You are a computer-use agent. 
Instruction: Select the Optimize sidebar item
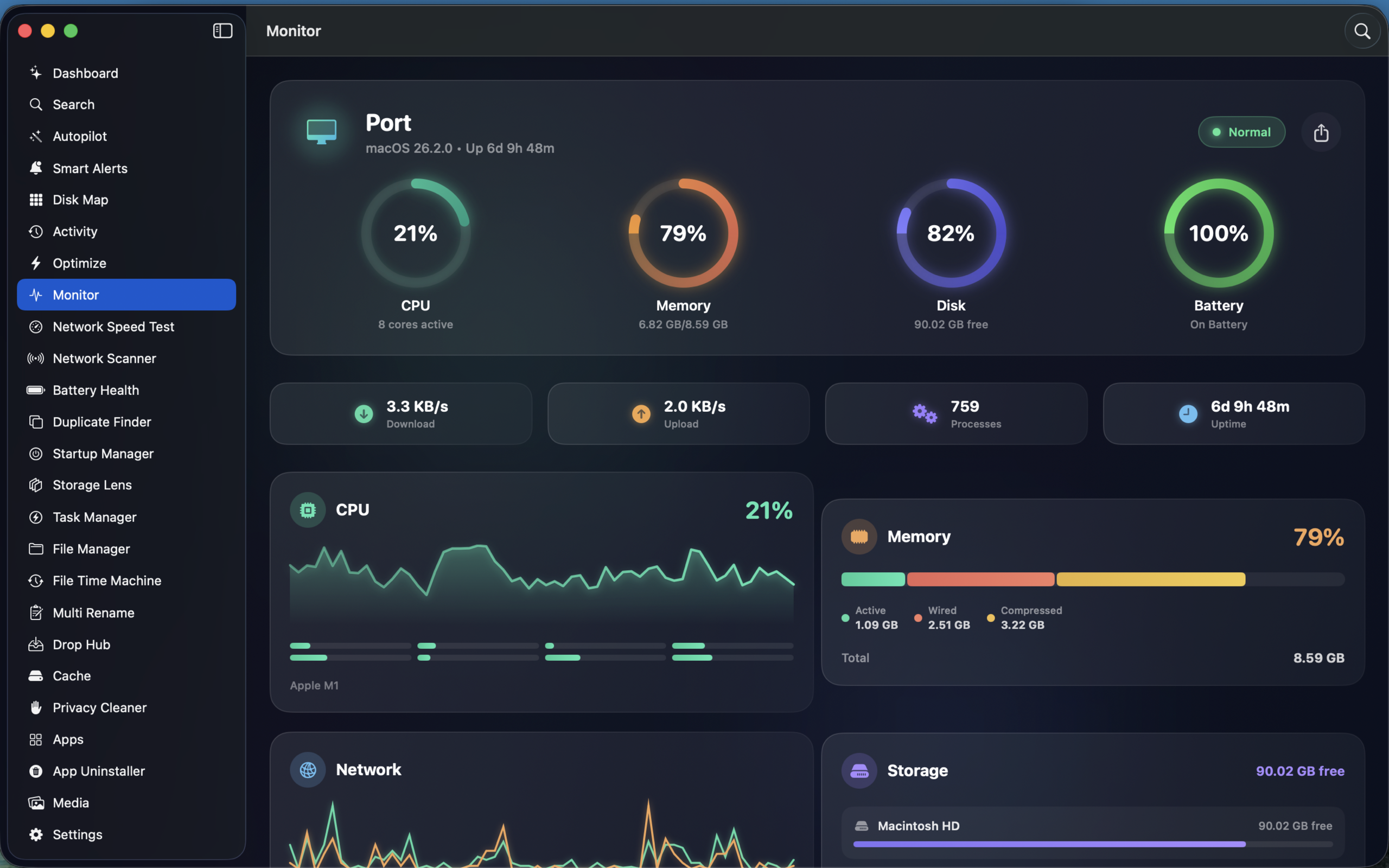point(126,263)
